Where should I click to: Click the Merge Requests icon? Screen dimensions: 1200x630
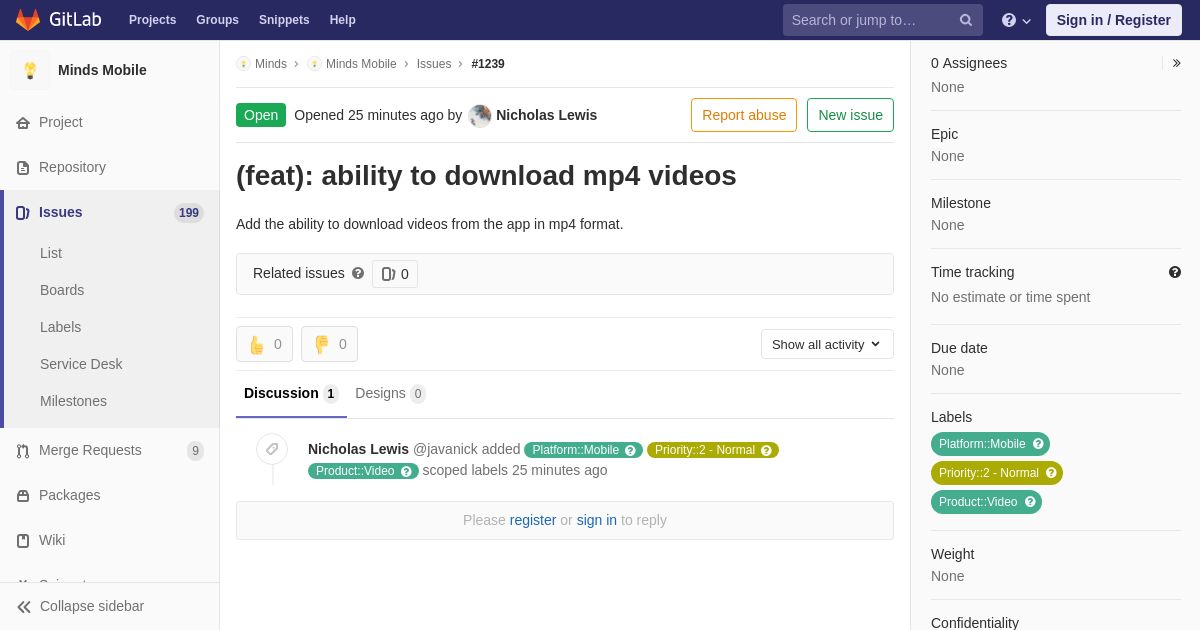click(x=23, y=450)
